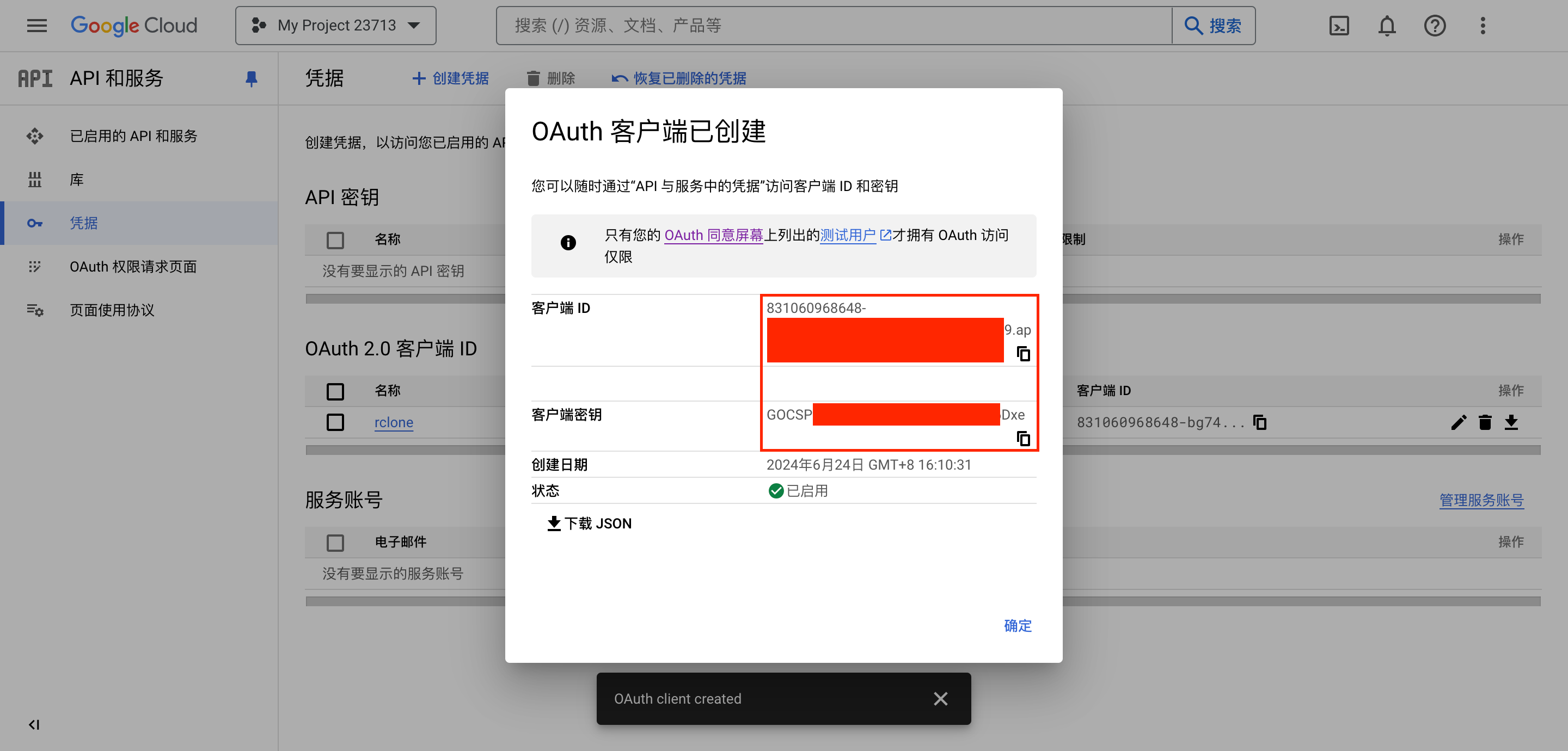The height and width of the screenshot is (751, 1568).
Task: Open 页面使用协议 in sidebar
Action: (140, 310)
